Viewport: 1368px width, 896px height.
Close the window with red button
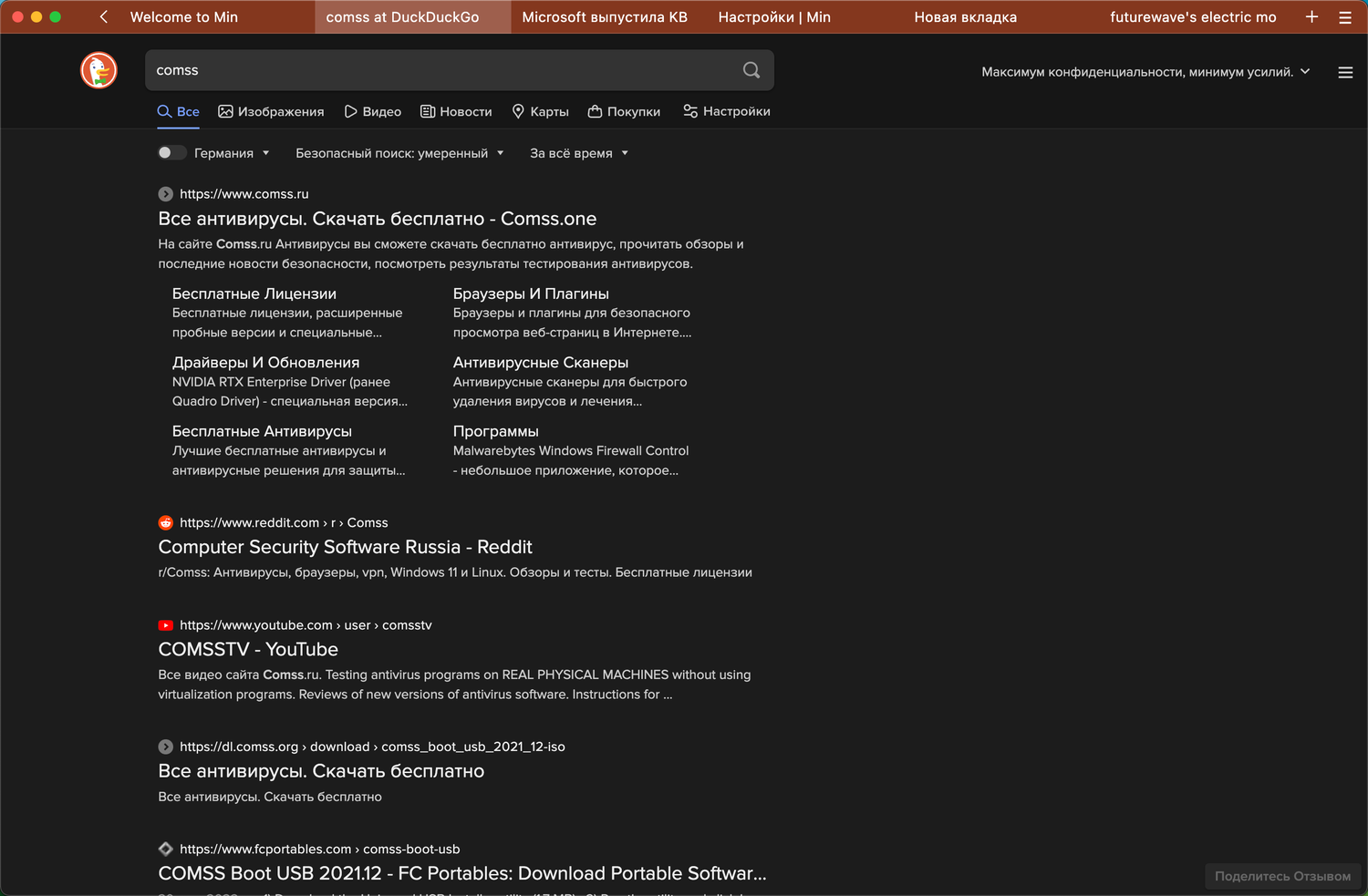coord(17,16)
